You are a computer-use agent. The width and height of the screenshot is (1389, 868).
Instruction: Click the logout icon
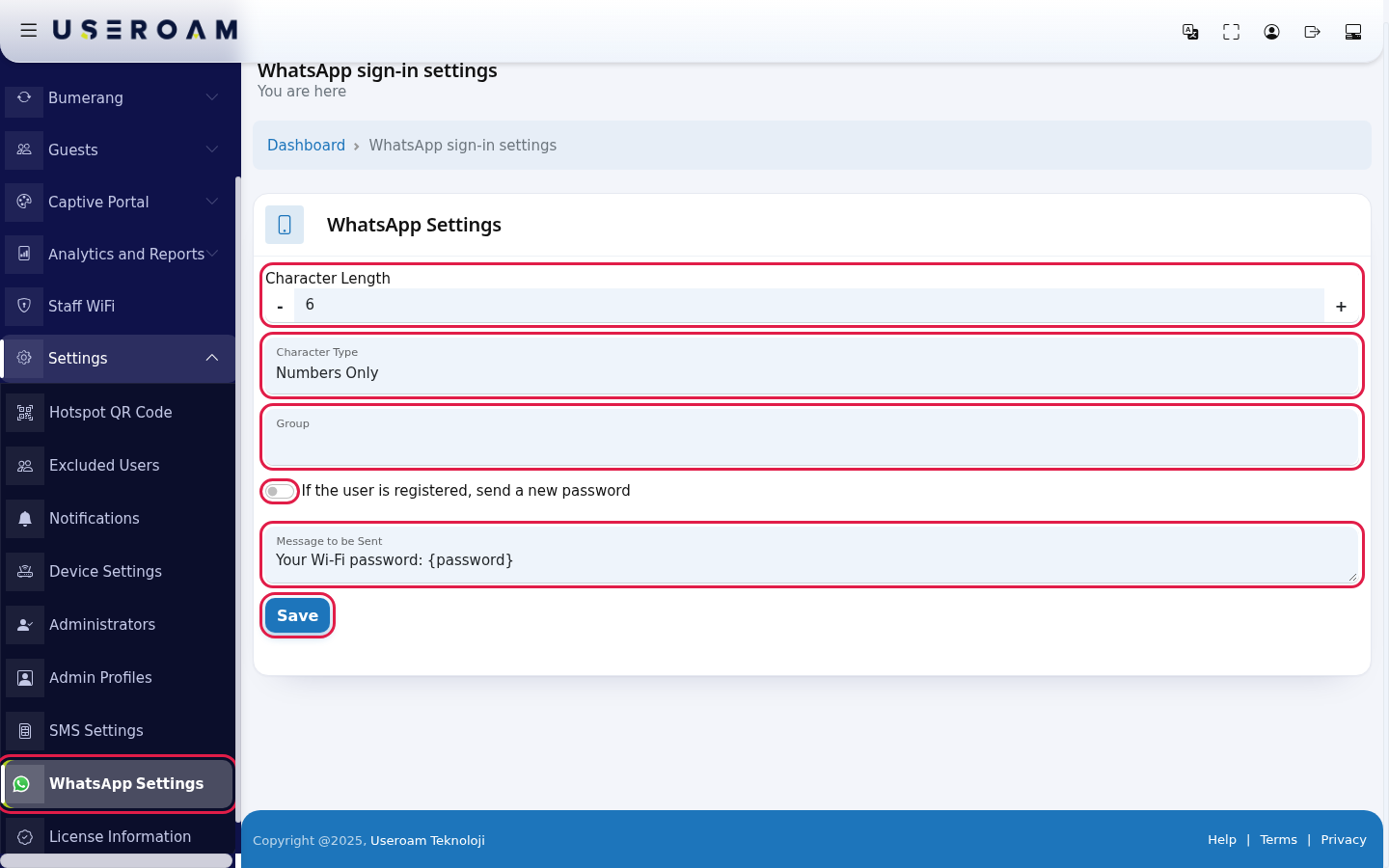coord(1312,32)
